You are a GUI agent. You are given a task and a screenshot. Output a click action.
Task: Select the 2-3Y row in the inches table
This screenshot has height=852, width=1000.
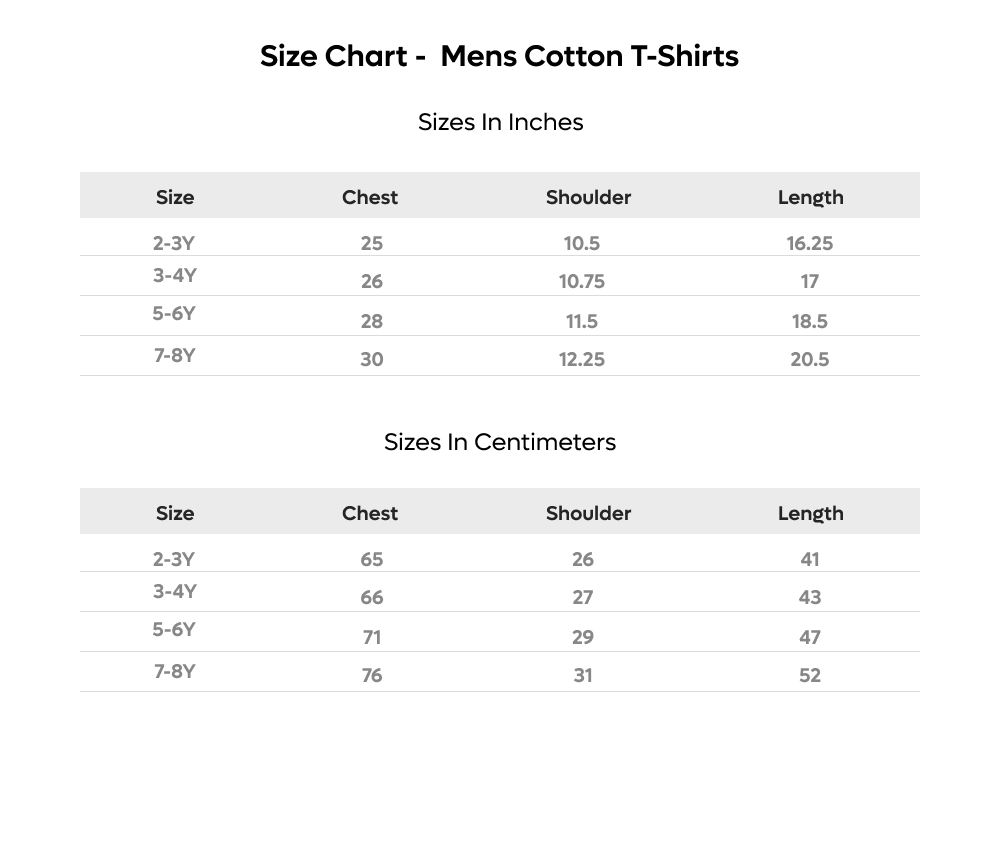pyautogui.click(x=500, y=237)
